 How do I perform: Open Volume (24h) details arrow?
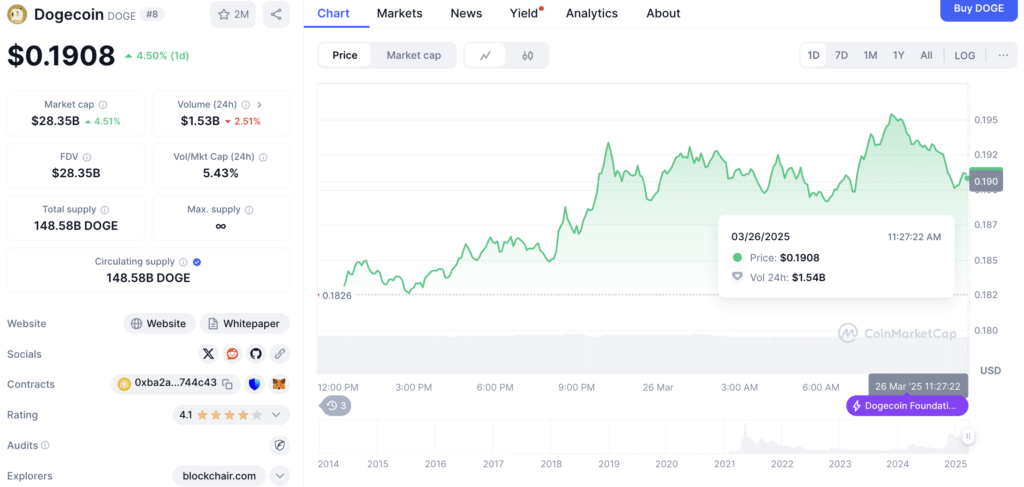(259, 104)
